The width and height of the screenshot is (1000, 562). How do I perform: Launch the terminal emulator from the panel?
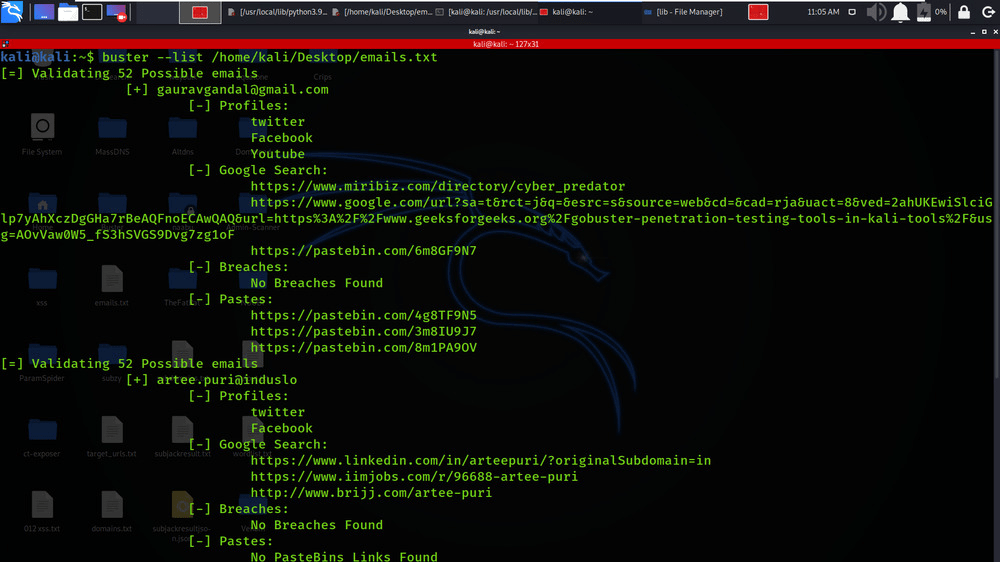tap(92, 12)
